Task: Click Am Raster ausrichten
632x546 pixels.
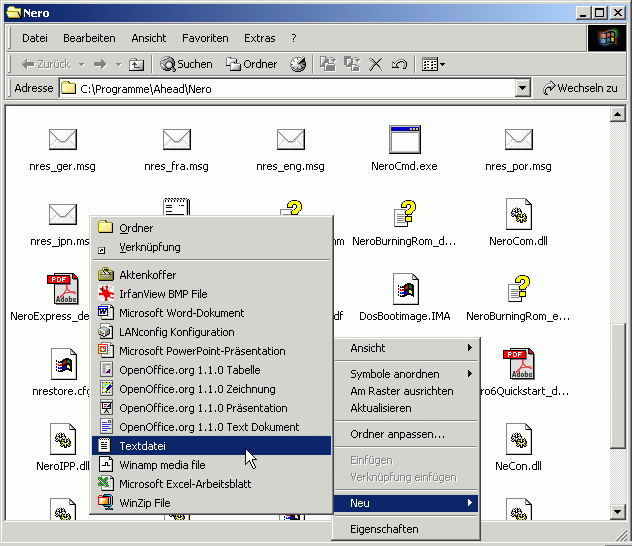Action: (407, 391)
